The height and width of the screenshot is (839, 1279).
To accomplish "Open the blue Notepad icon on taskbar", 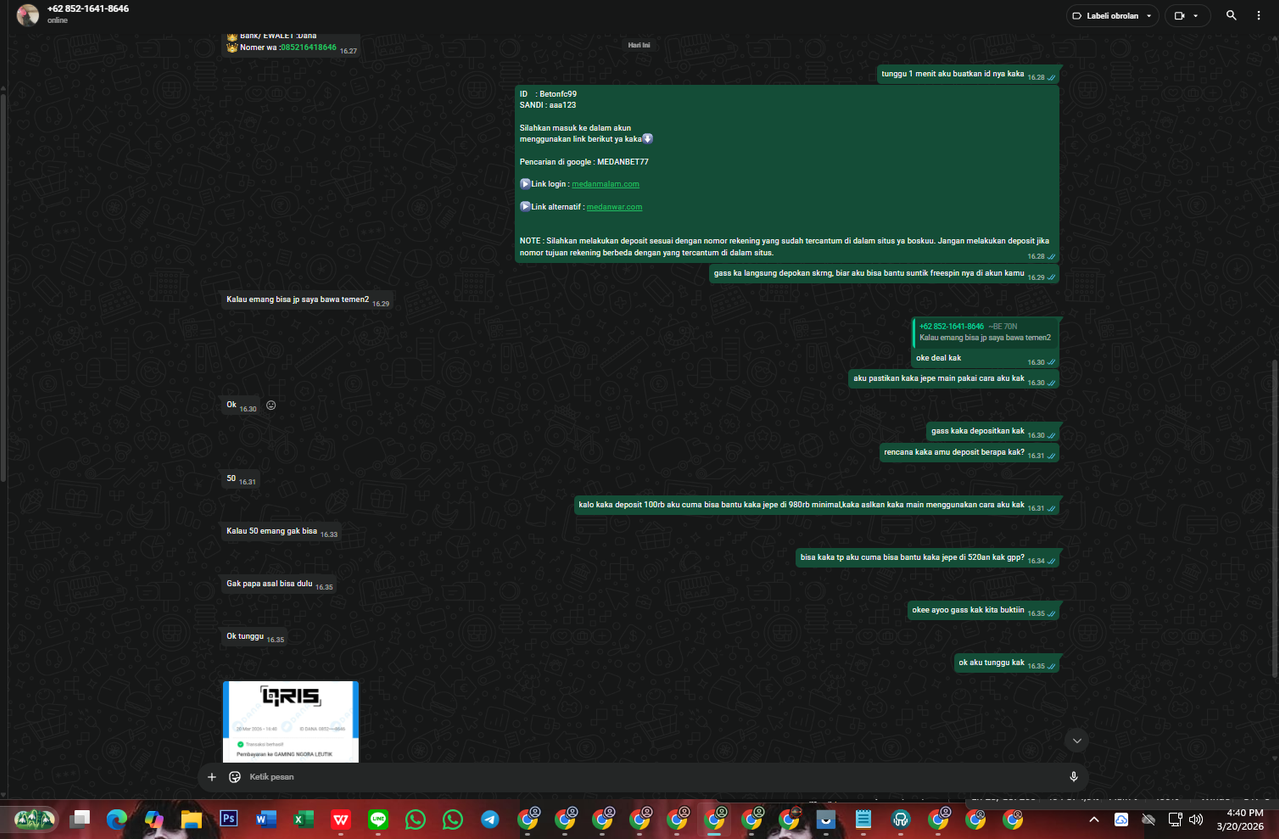I will pos(863,820).
